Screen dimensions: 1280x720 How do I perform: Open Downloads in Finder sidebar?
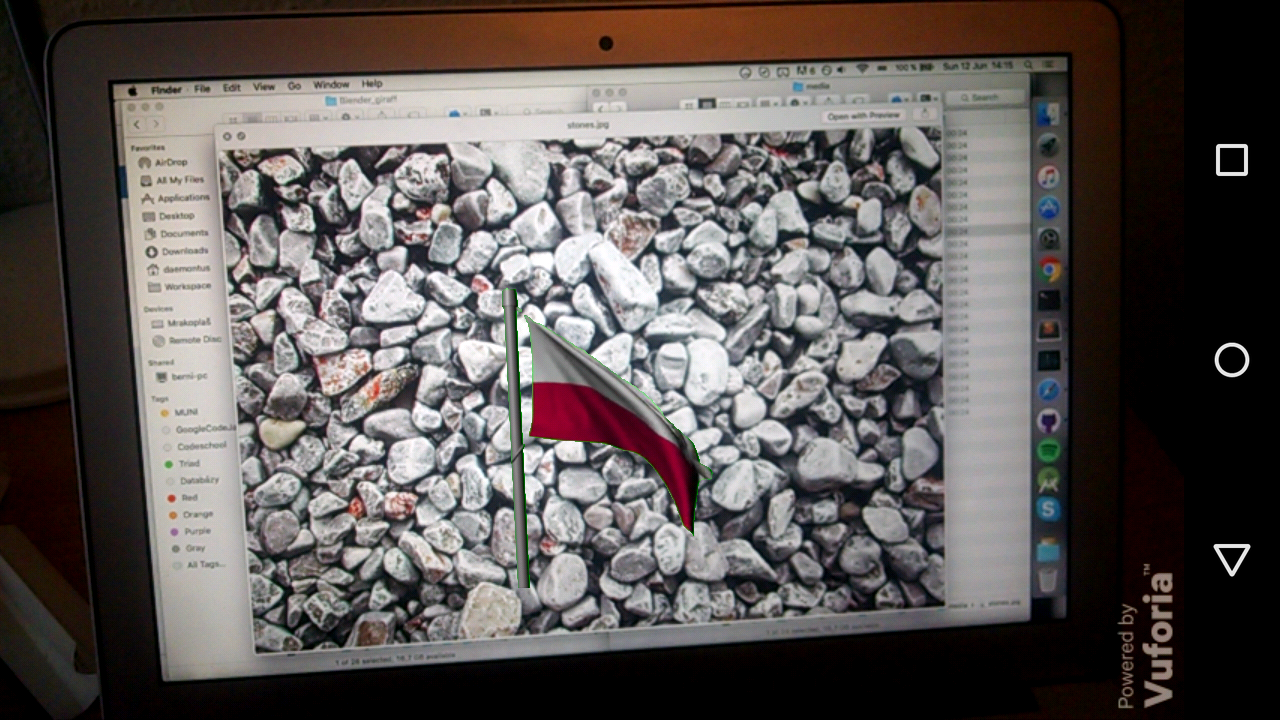click(177, 251)
